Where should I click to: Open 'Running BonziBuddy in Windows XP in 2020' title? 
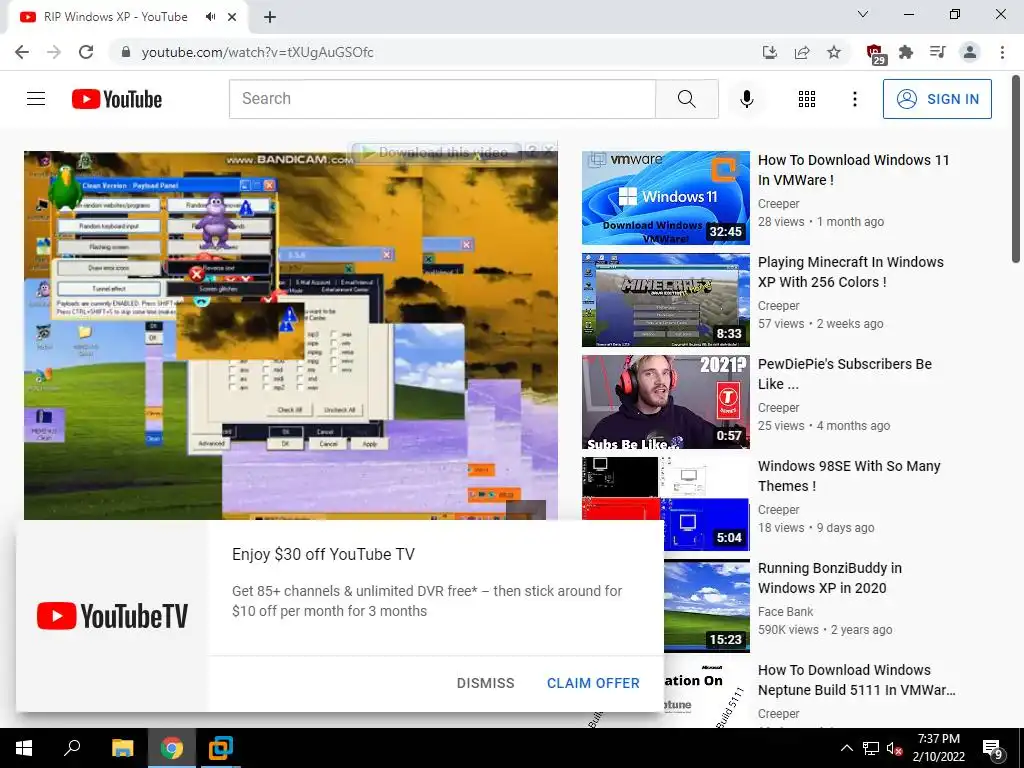pyautogui.click(x=829, y=578)
